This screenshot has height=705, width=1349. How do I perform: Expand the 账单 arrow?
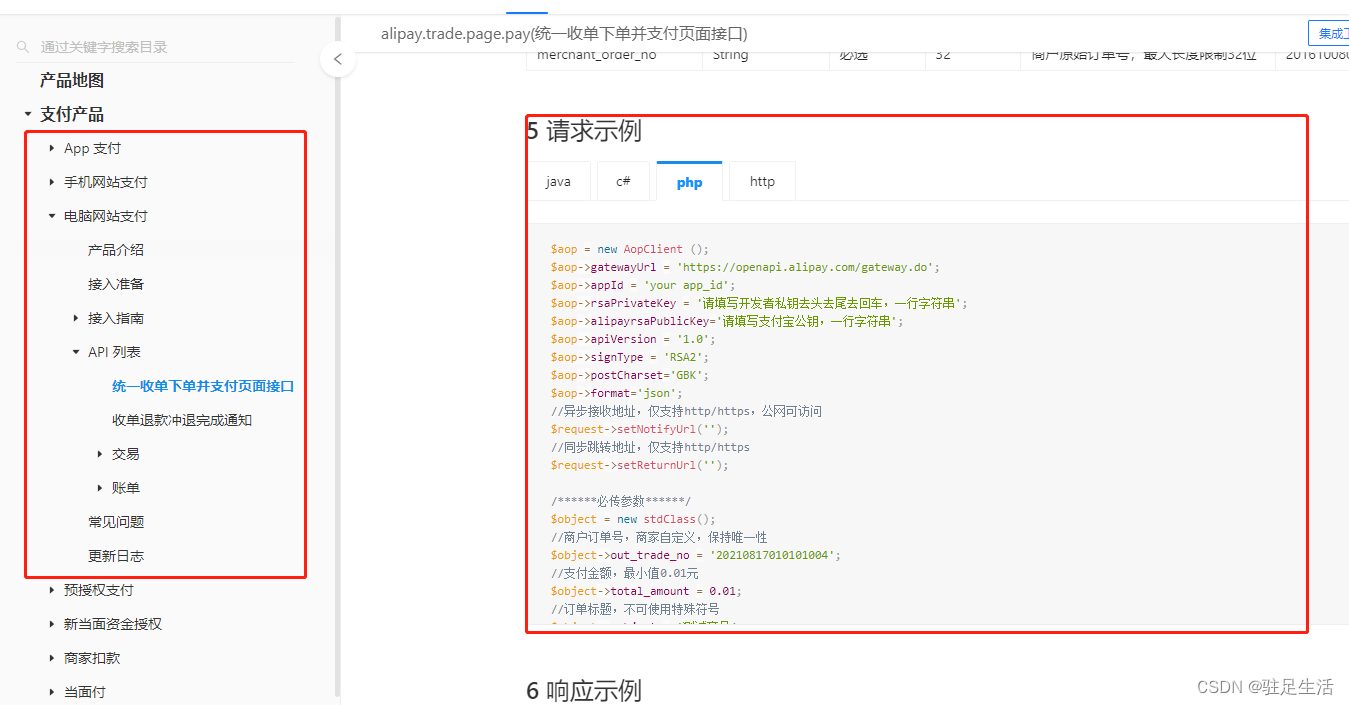point(100,488)
